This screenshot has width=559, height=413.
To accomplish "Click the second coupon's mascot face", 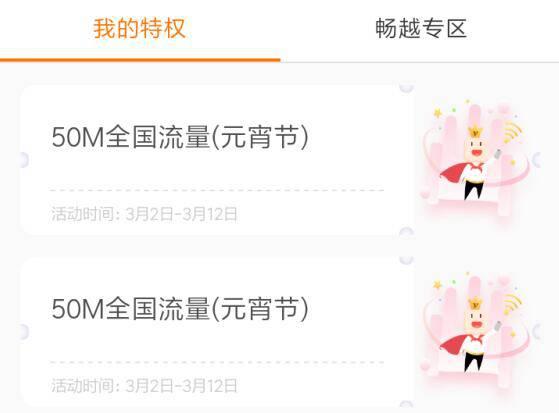I will tap(476, 320).
